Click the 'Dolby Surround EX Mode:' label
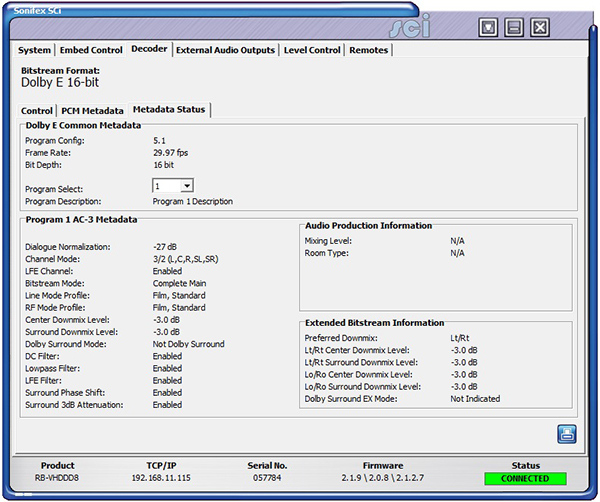600x502 pixels. [x=351, y=399]
